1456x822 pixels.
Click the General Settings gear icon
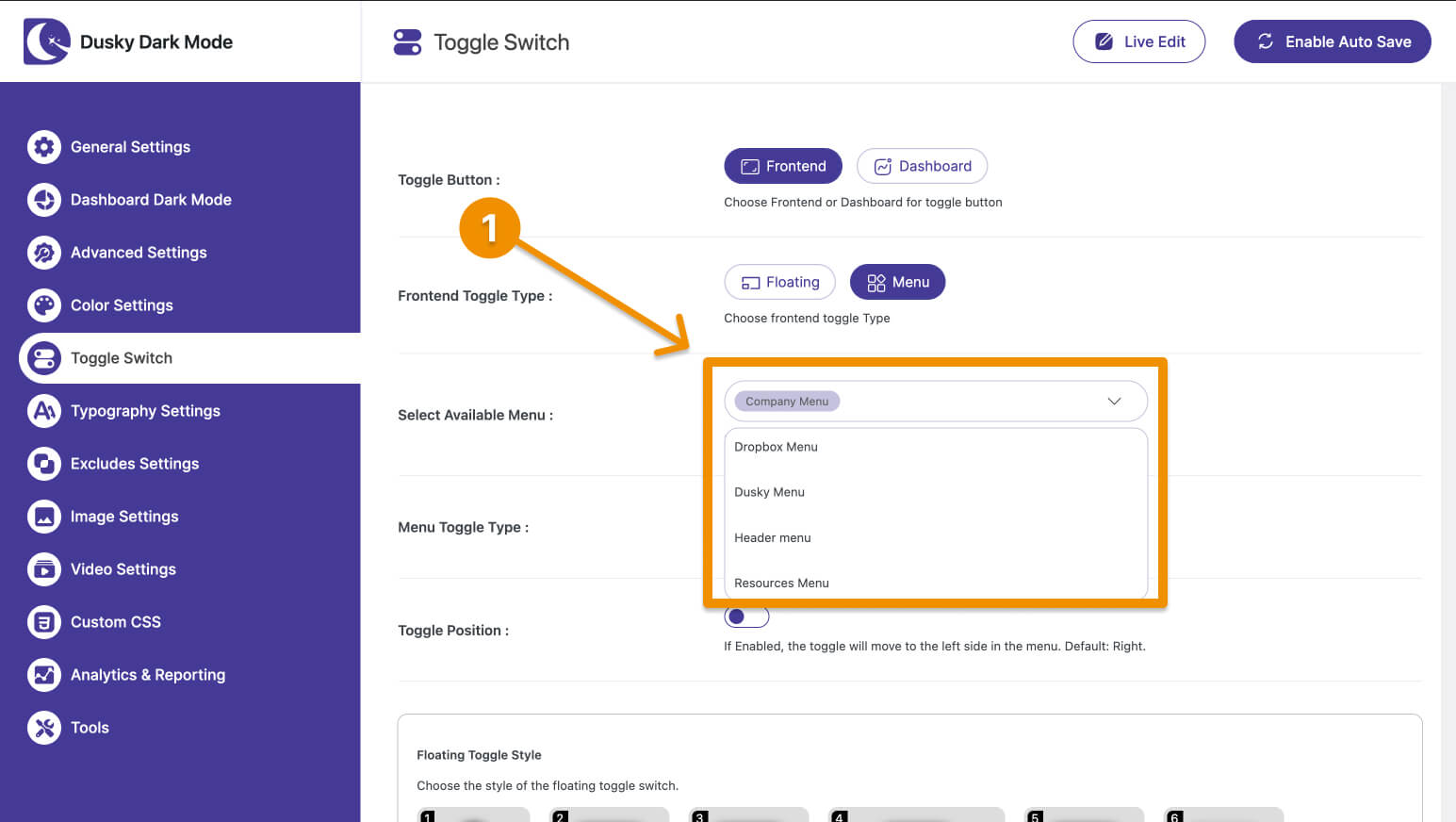[44, 147]
